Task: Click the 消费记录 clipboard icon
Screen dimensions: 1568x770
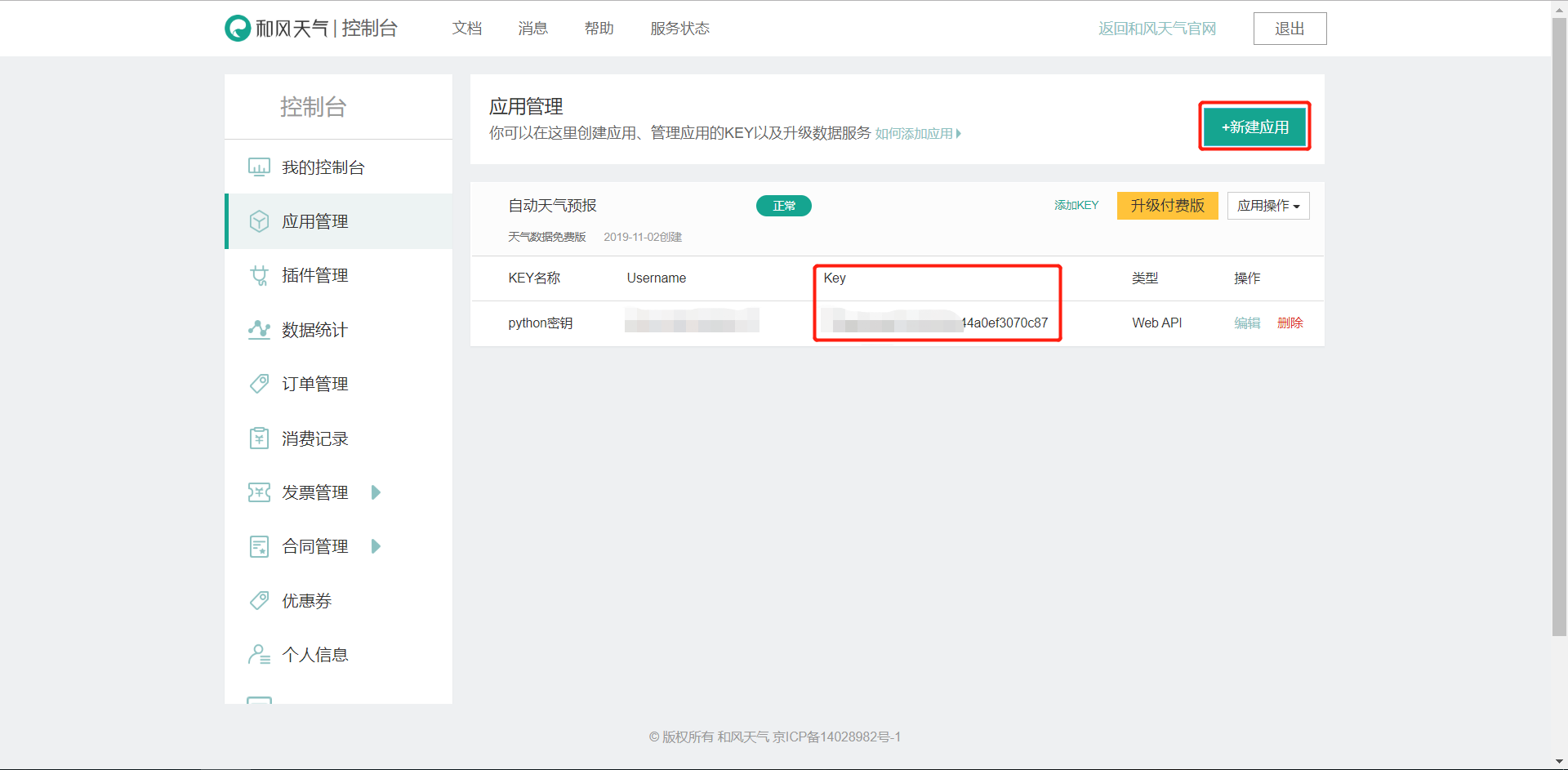Action: pos(259,438)
